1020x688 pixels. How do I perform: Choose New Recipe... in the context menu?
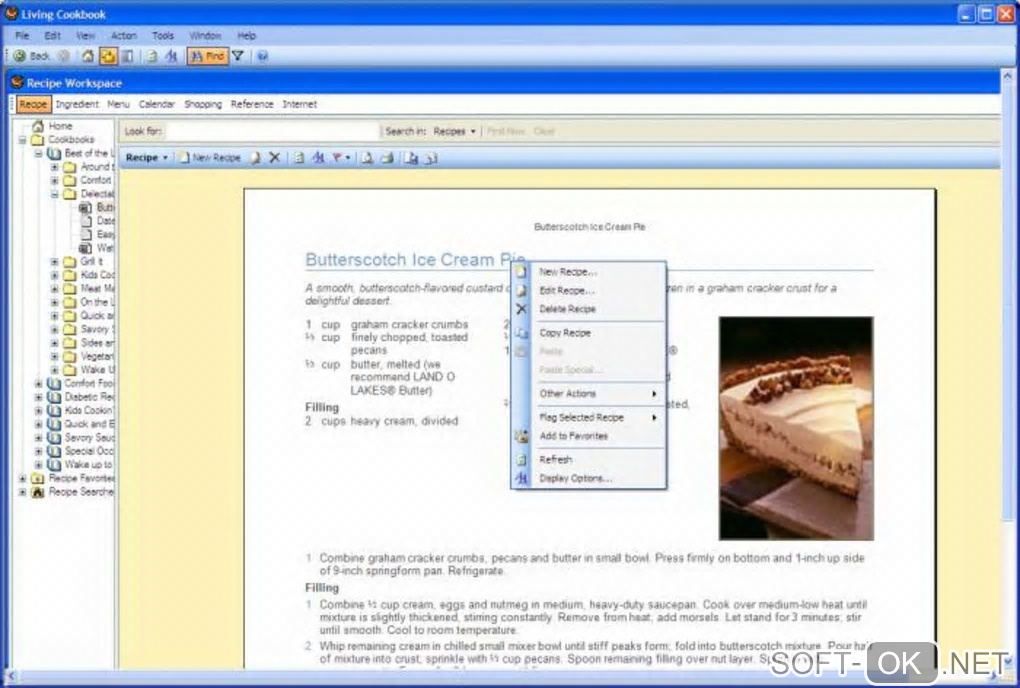tap(589, 272)
